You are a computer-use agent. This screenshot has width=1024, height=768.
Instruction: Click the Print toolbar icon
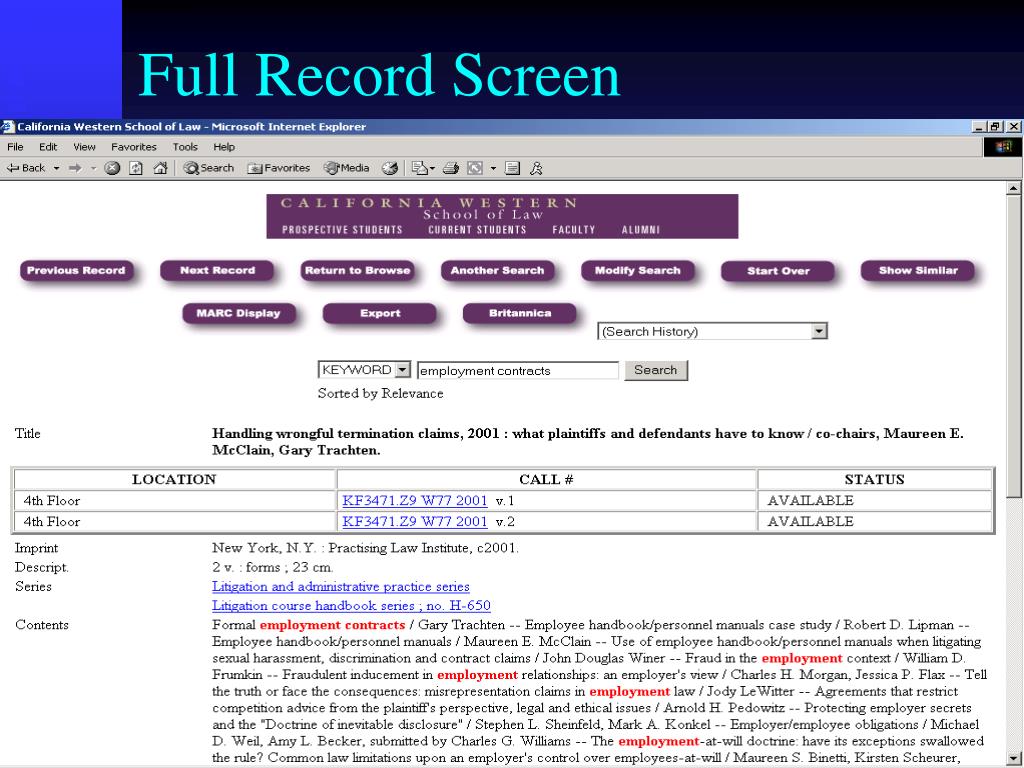point(451,168)
